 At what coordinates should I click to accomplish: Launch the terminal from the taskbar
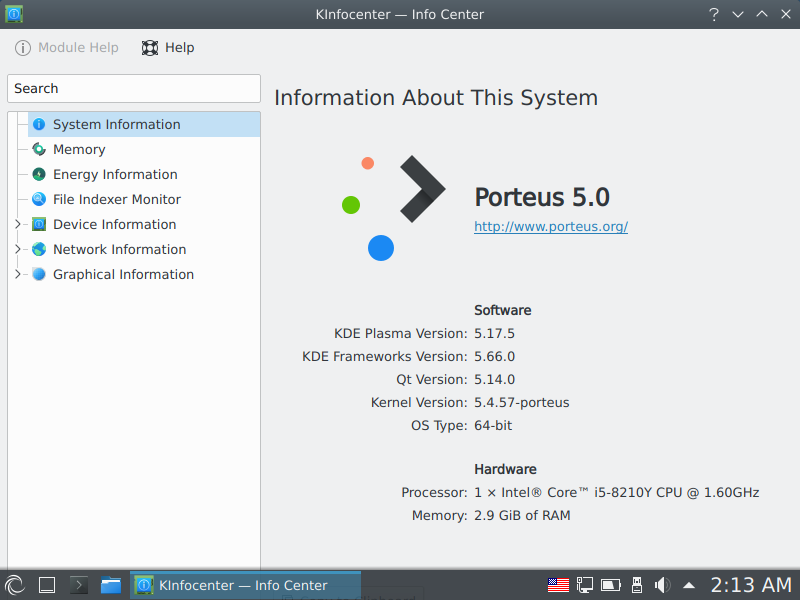79,585
